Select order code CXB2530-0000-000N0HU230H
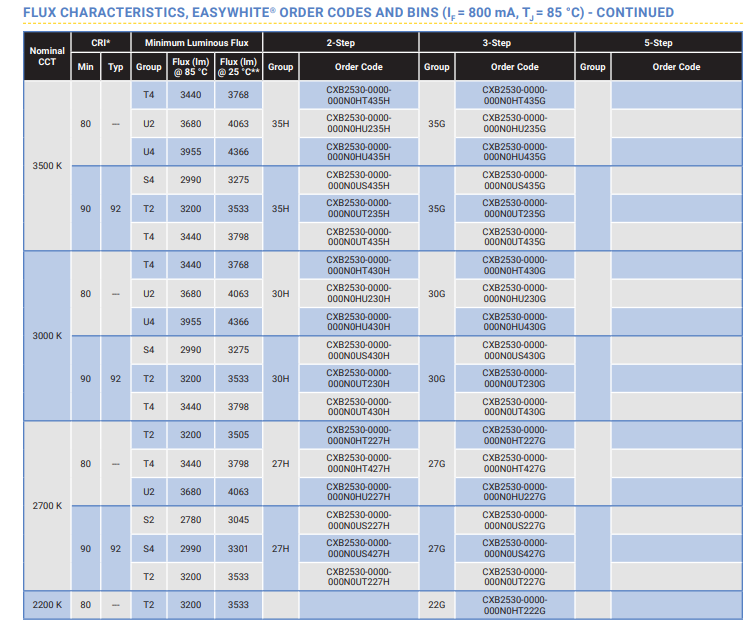The height and width of the screenshot is (640, 756). (x=359, y=293)
